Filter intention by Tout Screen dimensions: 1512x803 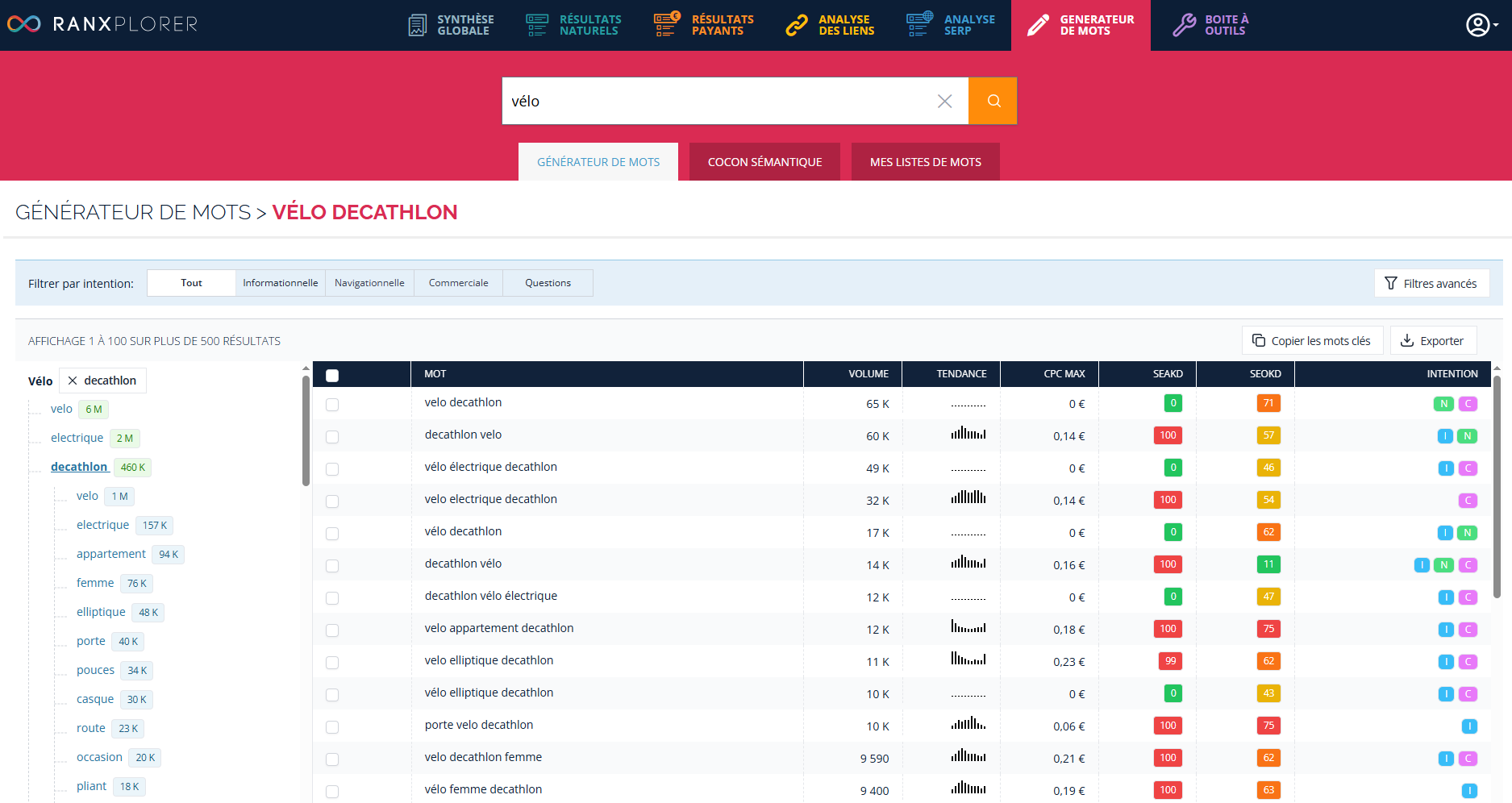191,283
